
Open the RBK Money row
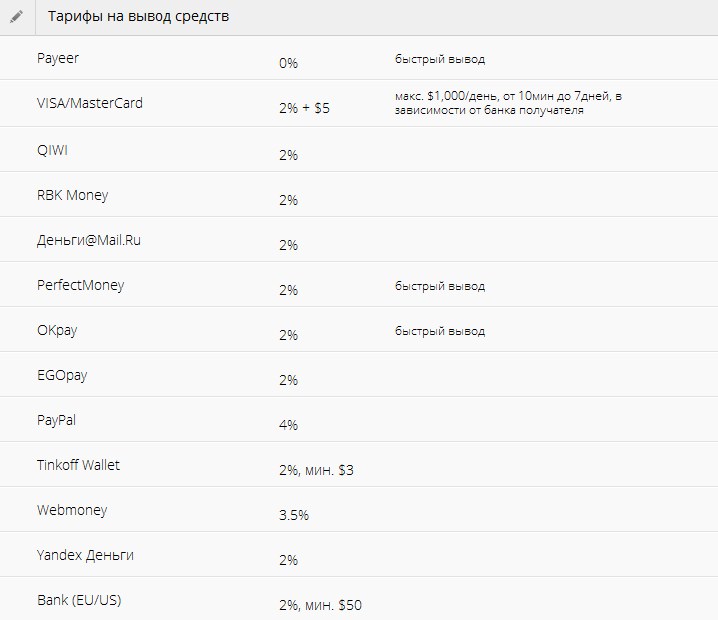point(359,195)
